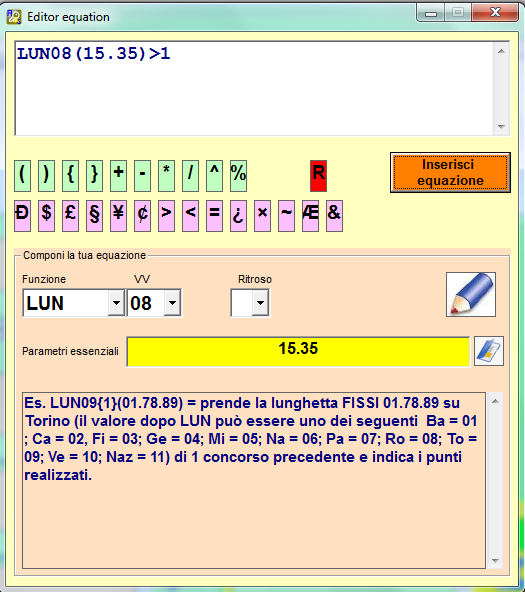This screenshot has width=525, height=592.
Task: Click description box scrollbar down arrow
Action: [x=495, y=561]
